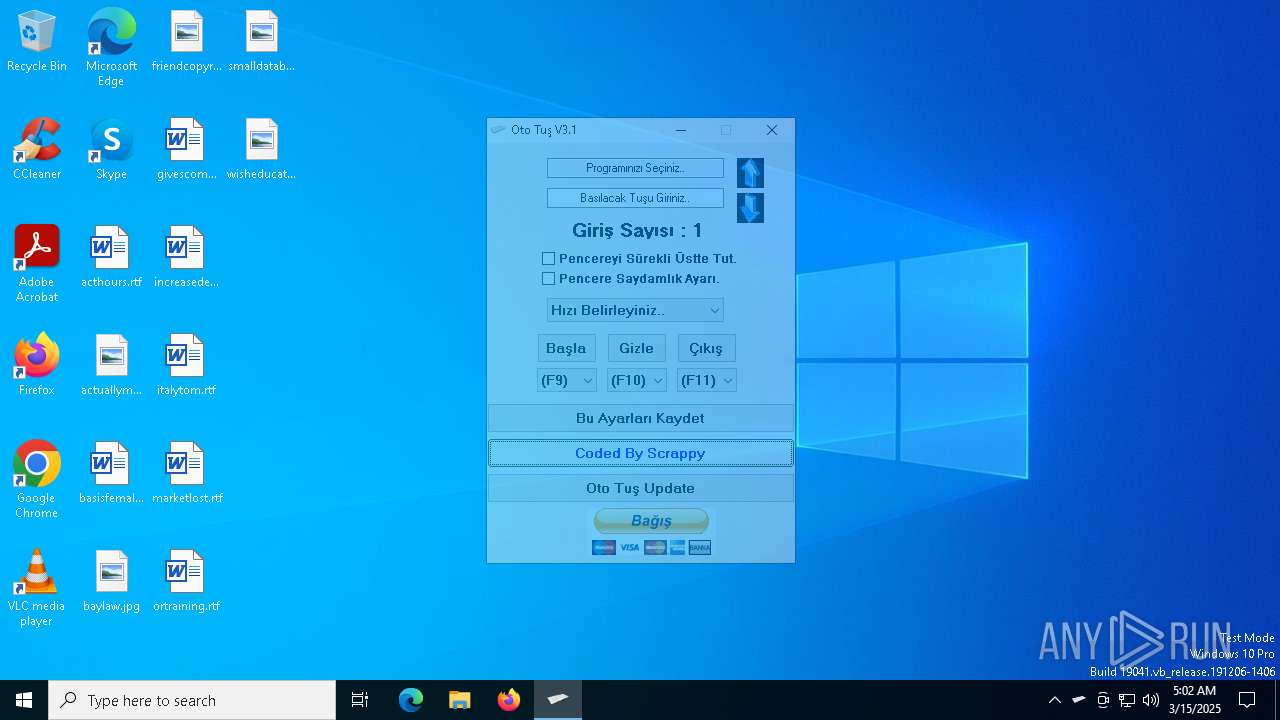Screen dimensions: 1280x720
Task: Click the Başla button
Action: pyautogui.click(x=566, y=348)
